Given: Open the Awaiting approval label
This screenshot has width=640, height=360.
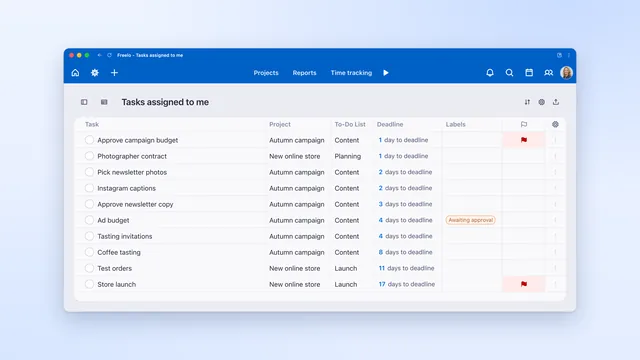Looking at the screenshot, I should pyautogui.click(x=471, y=220).
